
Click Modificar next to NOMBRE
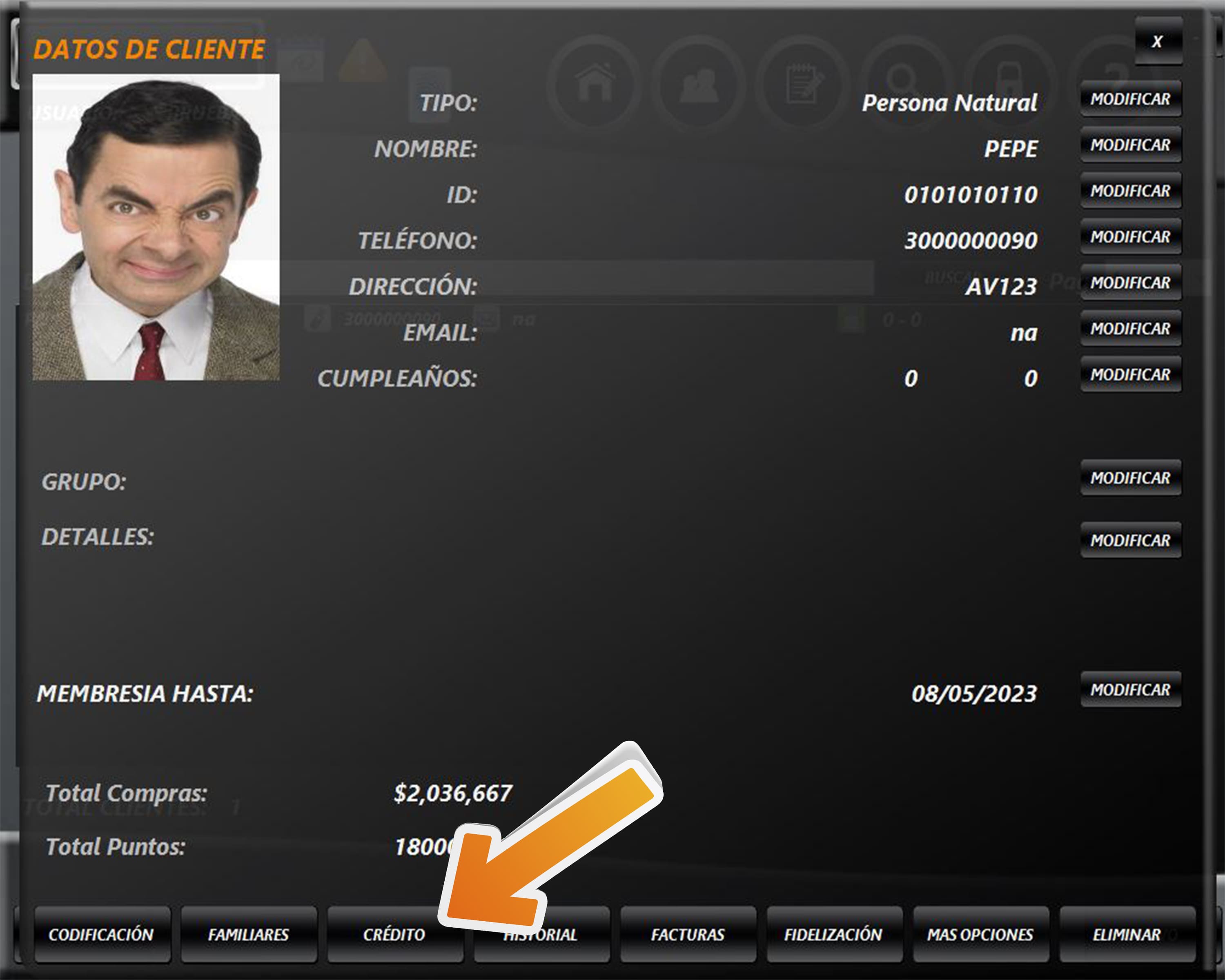1130,145
